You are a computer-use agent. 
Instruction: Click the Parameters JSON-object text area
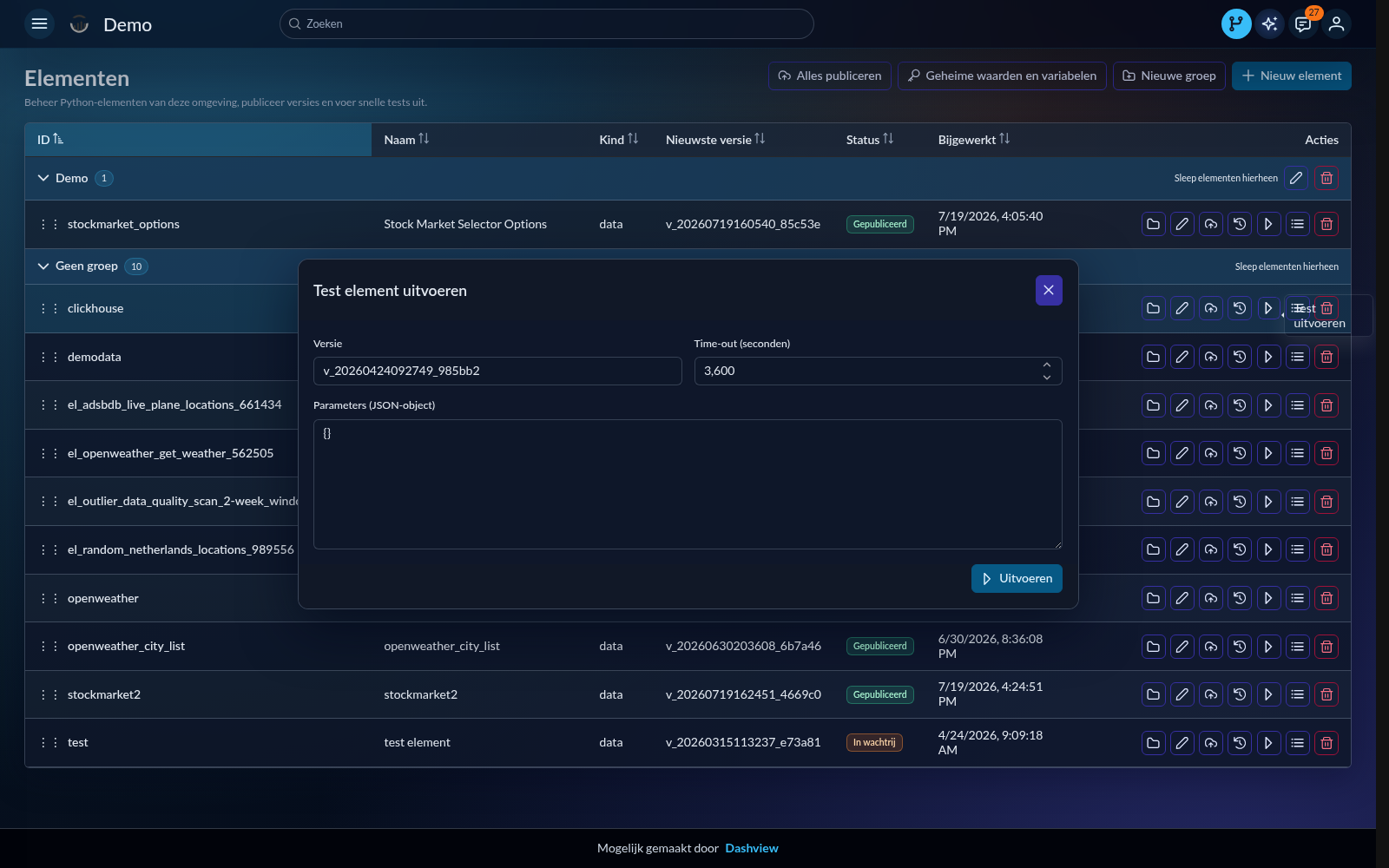click(x=688, y=484)
